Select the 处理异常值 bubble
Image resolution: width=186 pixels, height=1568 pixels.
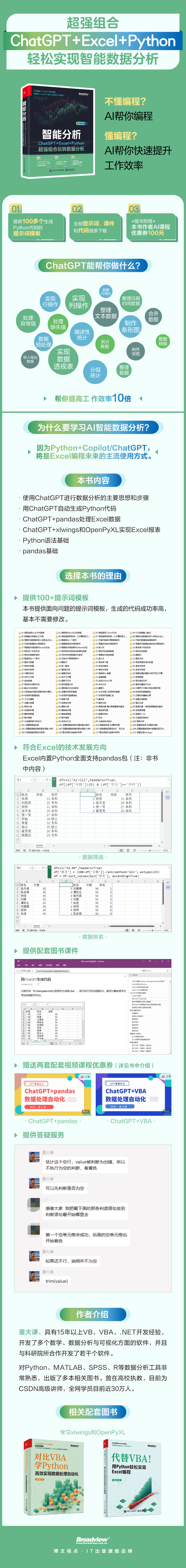click(28, 321)
